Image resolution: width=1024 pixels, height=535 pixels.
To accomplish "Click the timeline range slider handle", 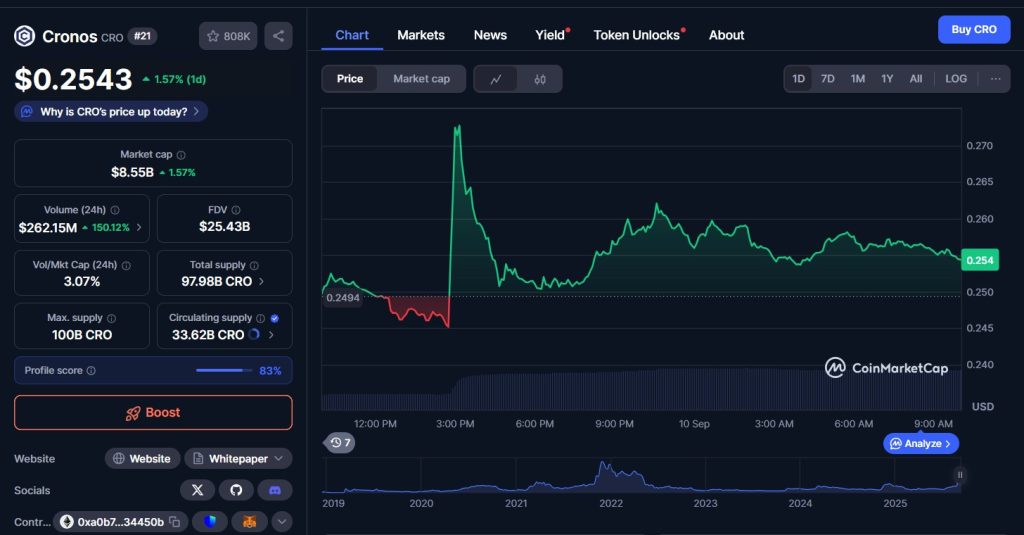I will [959, 475].
